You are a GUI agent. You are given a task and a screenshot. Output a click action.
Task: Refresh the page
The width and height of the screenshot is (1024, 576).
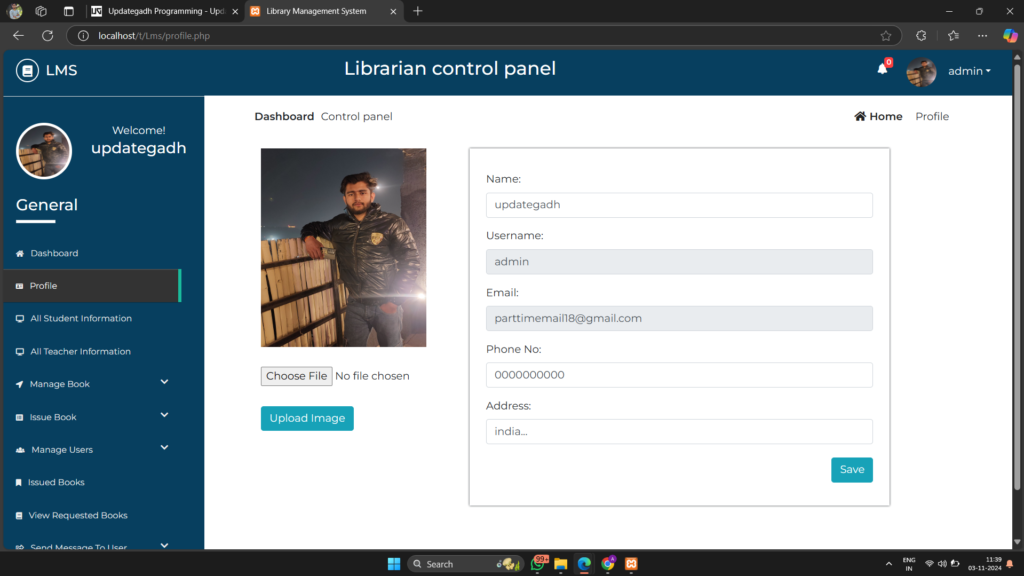pos(48,36)
